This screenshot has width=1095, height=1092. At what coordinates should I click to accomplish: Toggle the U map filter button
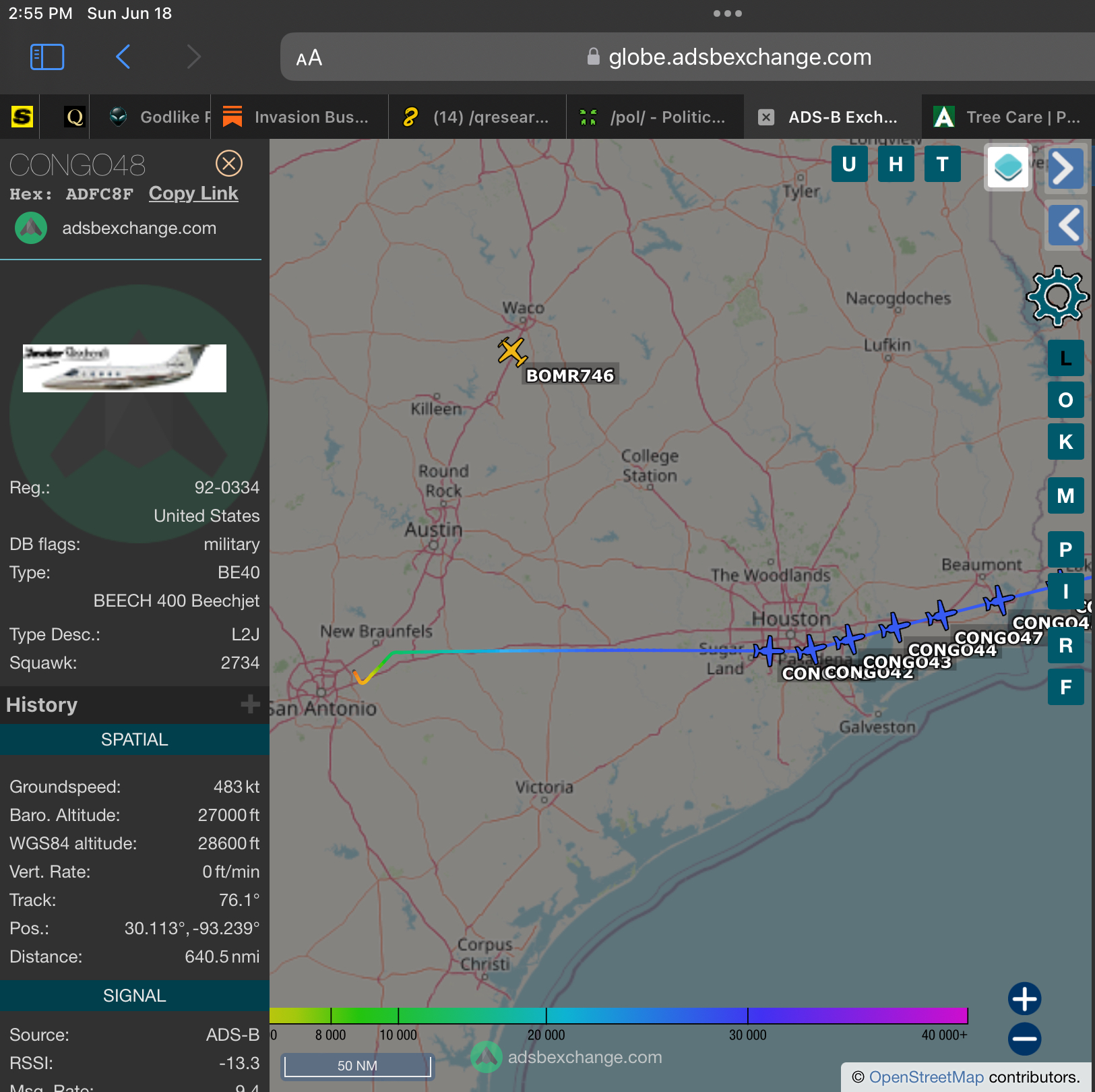tap(849, 164)
